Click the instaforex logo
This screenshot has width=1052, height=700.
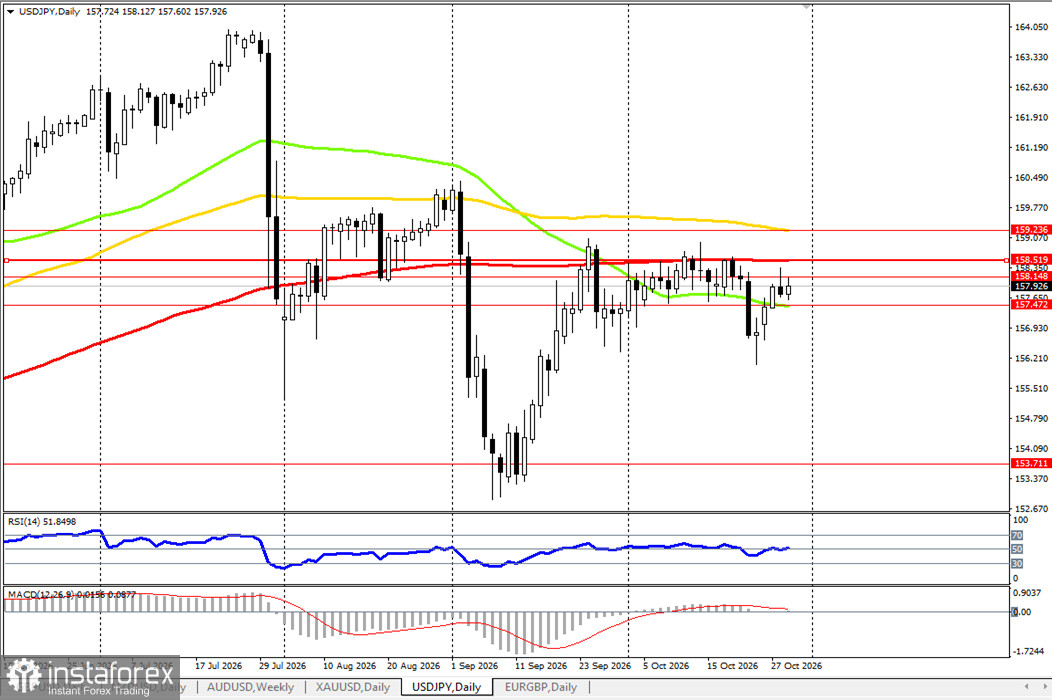coord(90,677)
